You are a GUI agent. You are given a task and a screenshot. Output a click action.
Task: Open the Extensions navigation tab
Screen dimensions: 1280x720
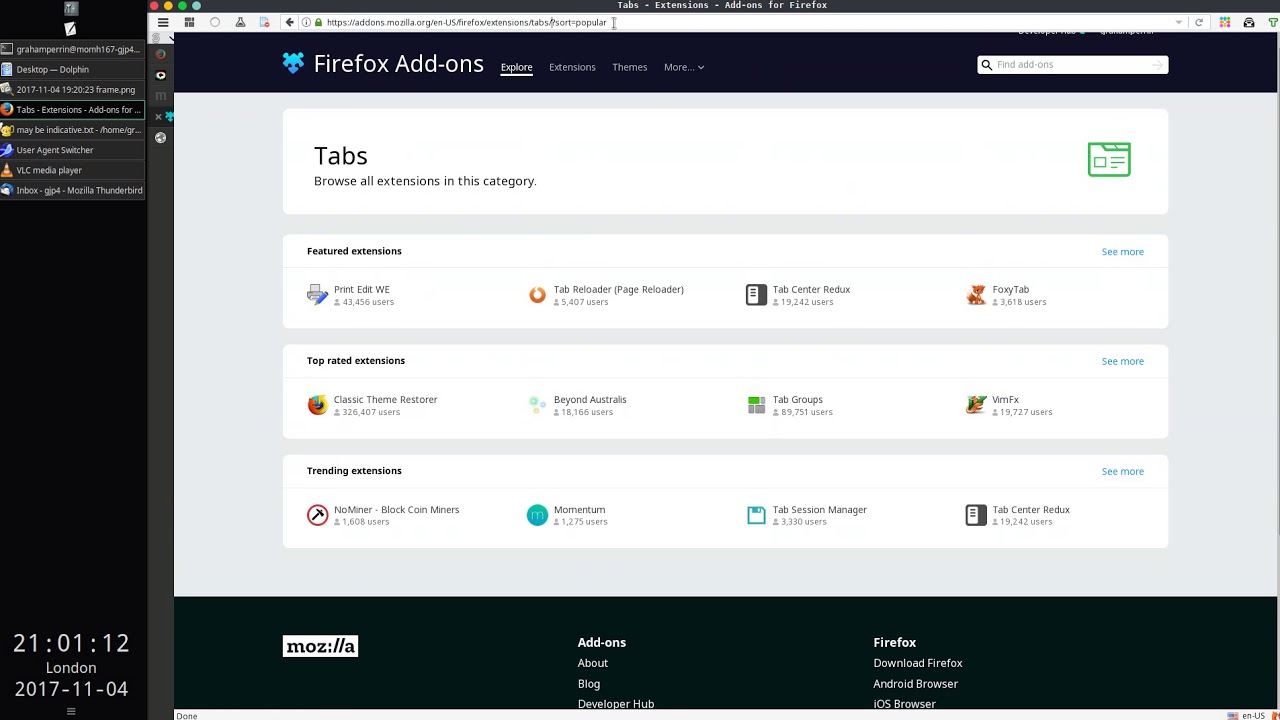[572, 67]
